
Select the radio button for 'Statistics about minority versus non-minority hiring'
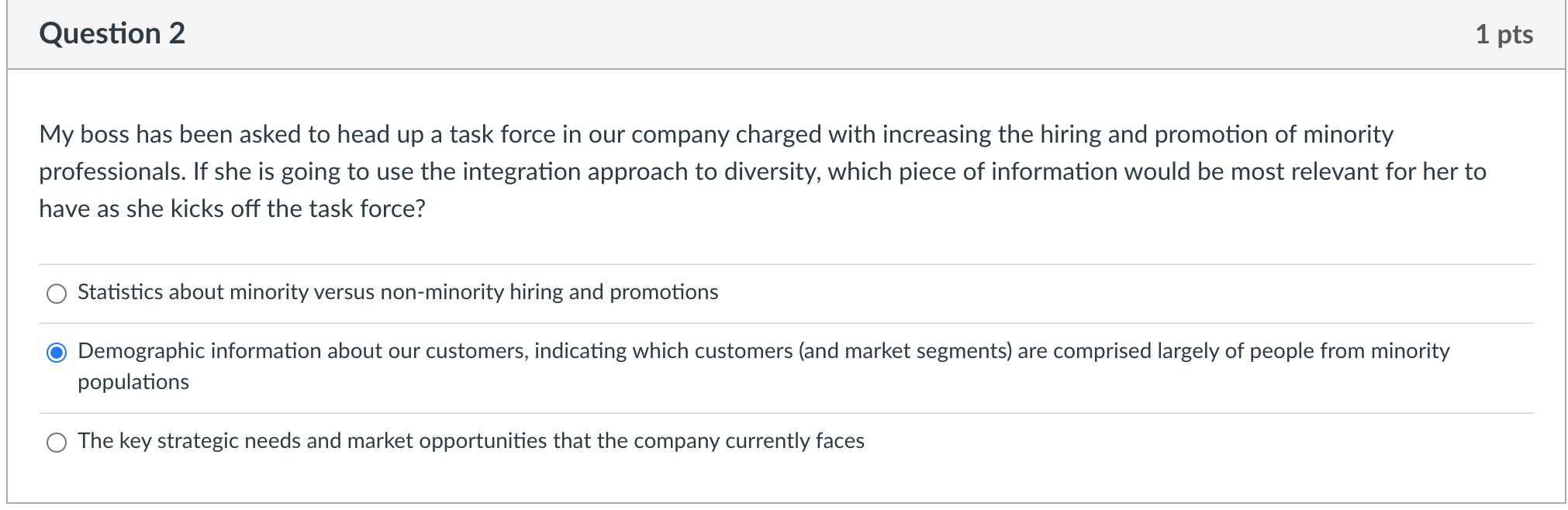coord(56,294)
